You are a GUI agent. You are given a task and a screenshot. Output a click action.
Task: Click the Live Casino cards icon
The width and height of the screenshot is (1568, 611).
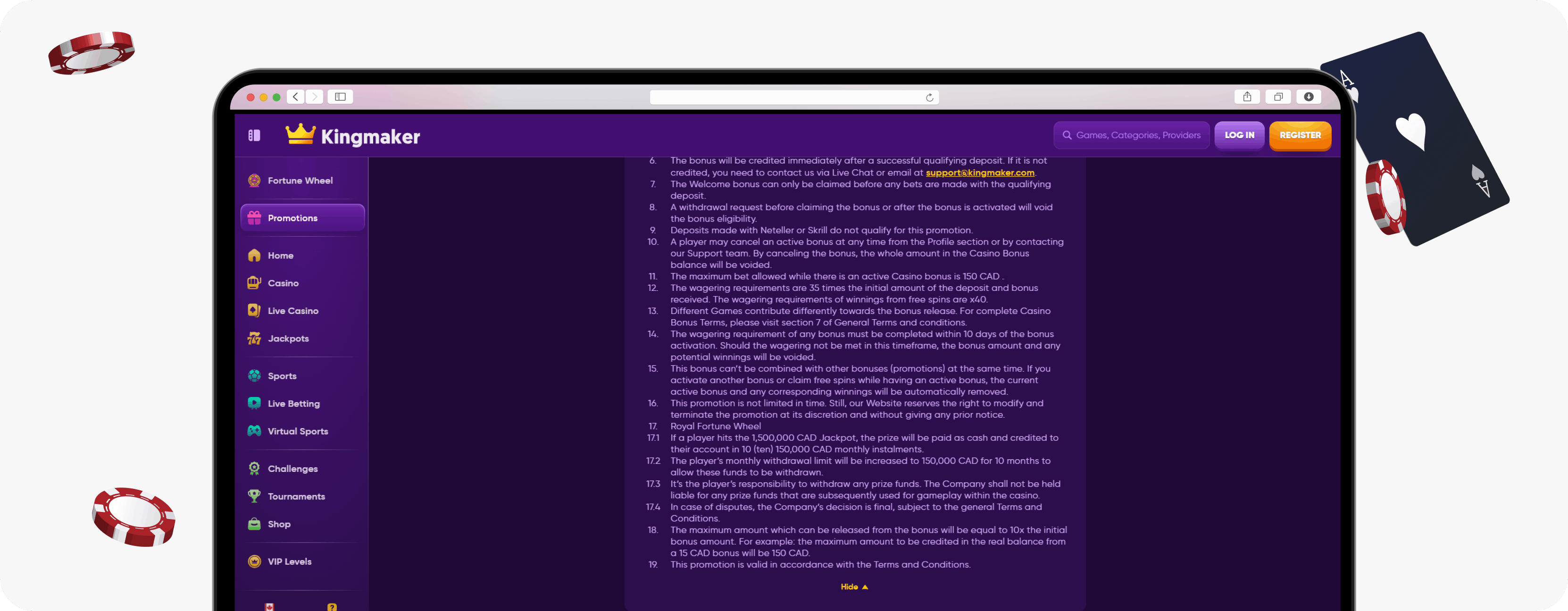[254, 310]
